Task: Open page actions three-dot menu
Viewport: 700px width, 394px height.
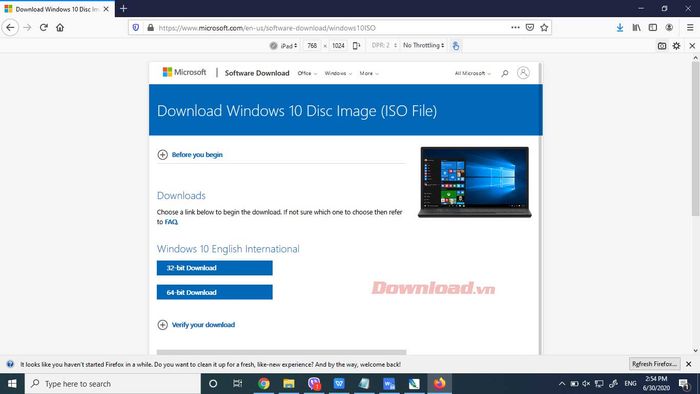Action: click(x=515, y=28)
